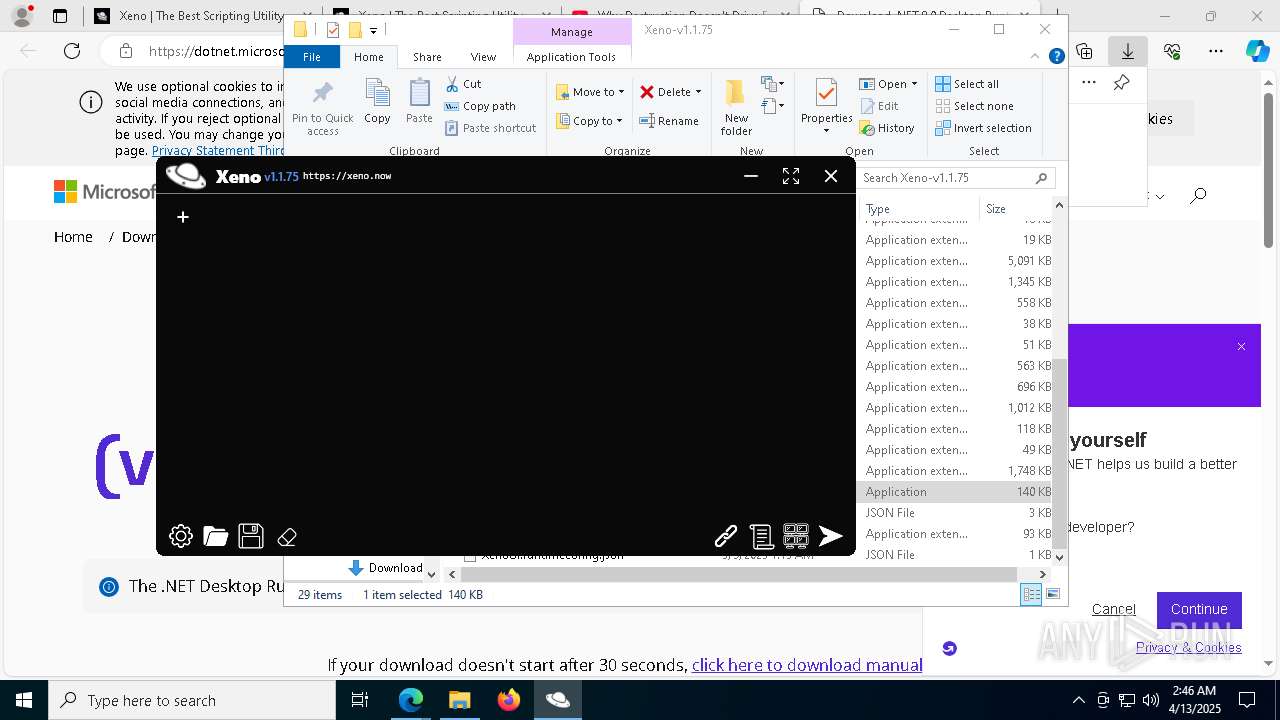Create a New folder in Explorer

pos(736,107)
